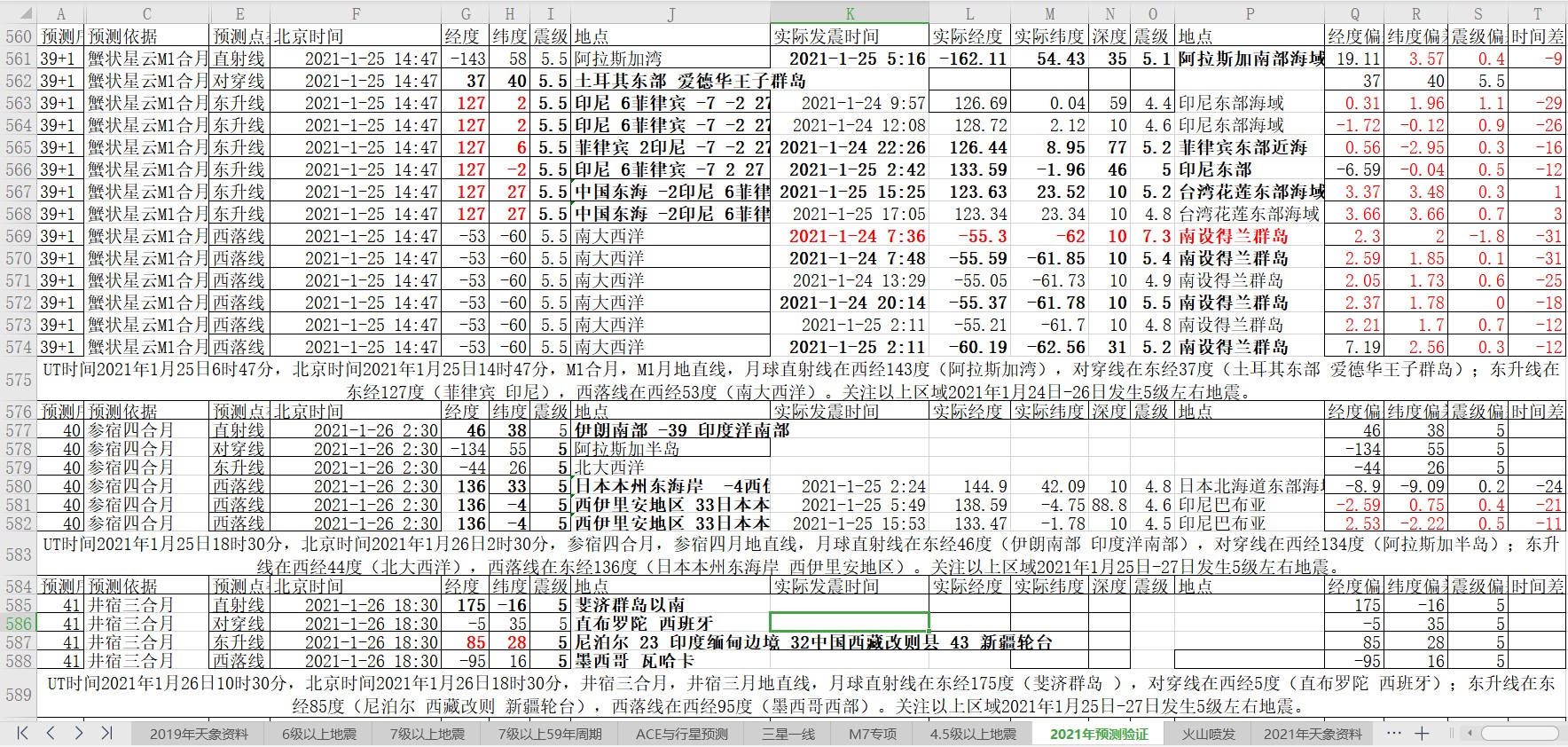Viewport: 1568px width, 747px height.
Task: Switch to the 火山喷发 sheet tab
Action: pos(1208,734)
